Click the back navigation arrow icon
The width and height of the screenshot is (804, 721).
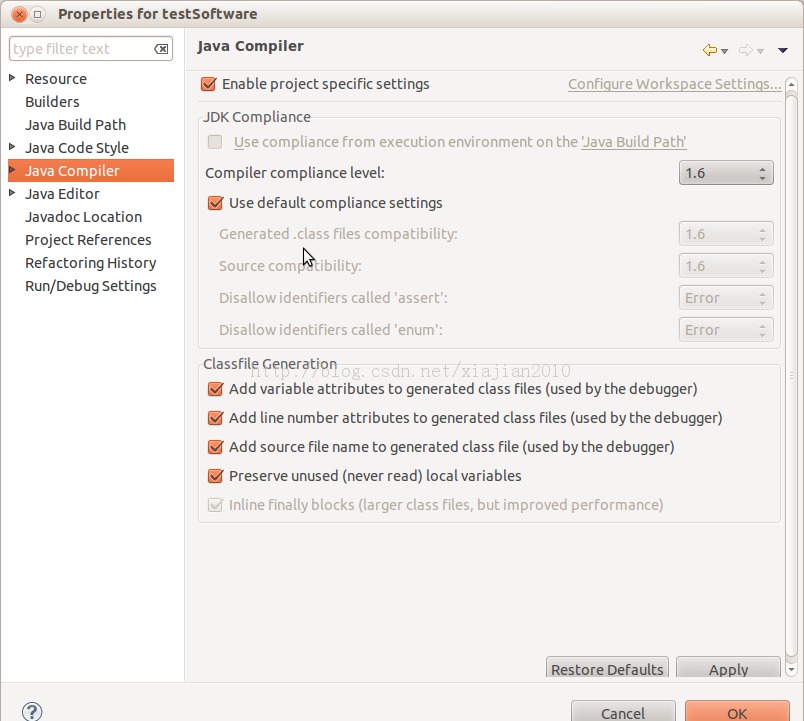(709, 50)
